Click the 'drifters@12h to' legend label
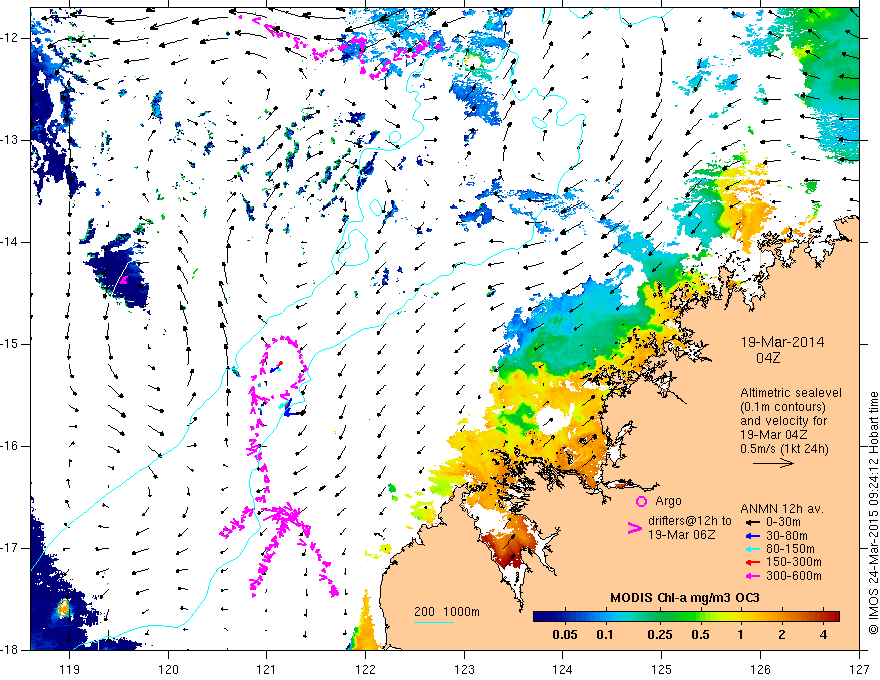The height and width of the screenshot is (680, 880). pyautogui.click(x=690, y=521)
